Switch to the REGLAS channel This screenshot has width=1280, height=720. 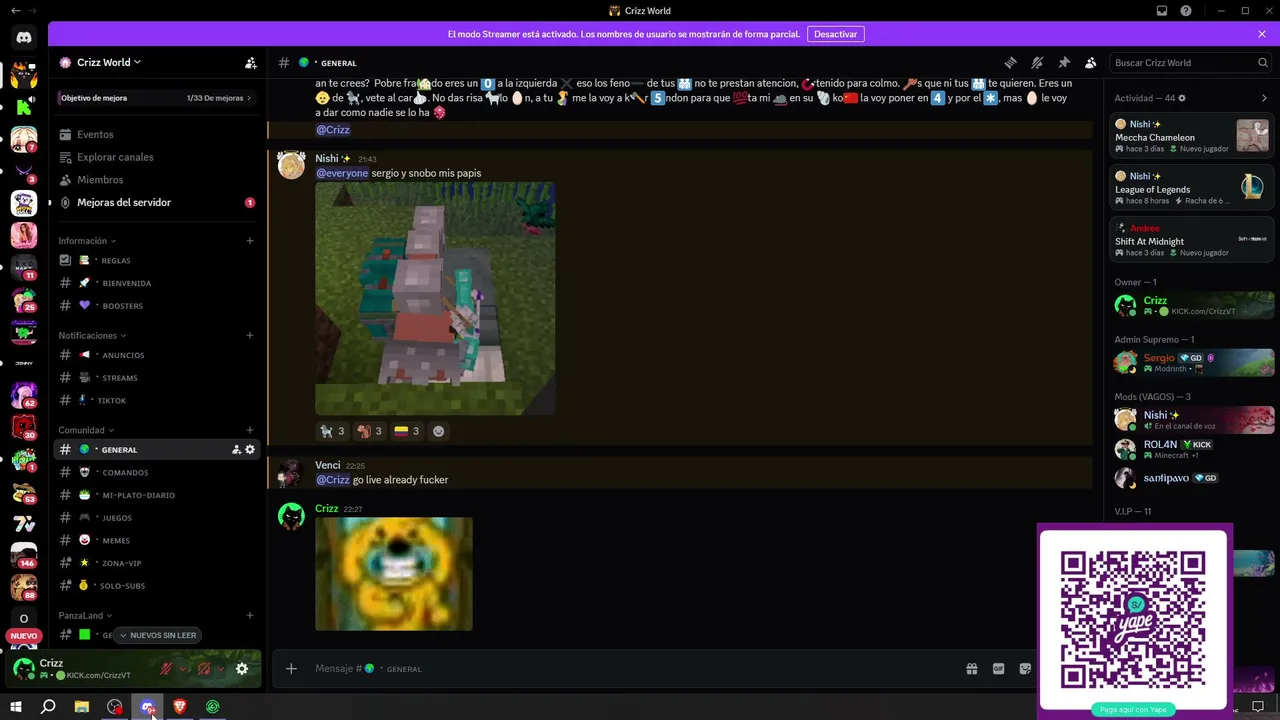pos(157,260)
